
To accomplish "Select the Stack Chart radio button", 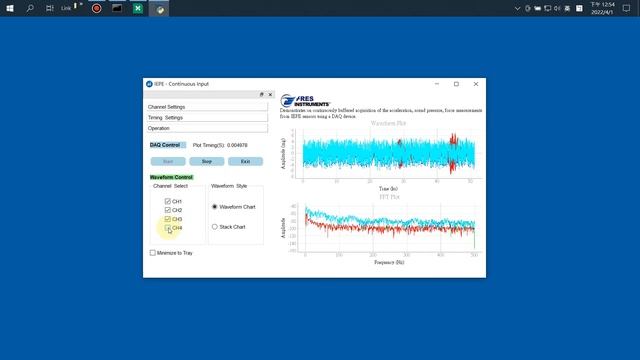I will [x=215, y=227].
